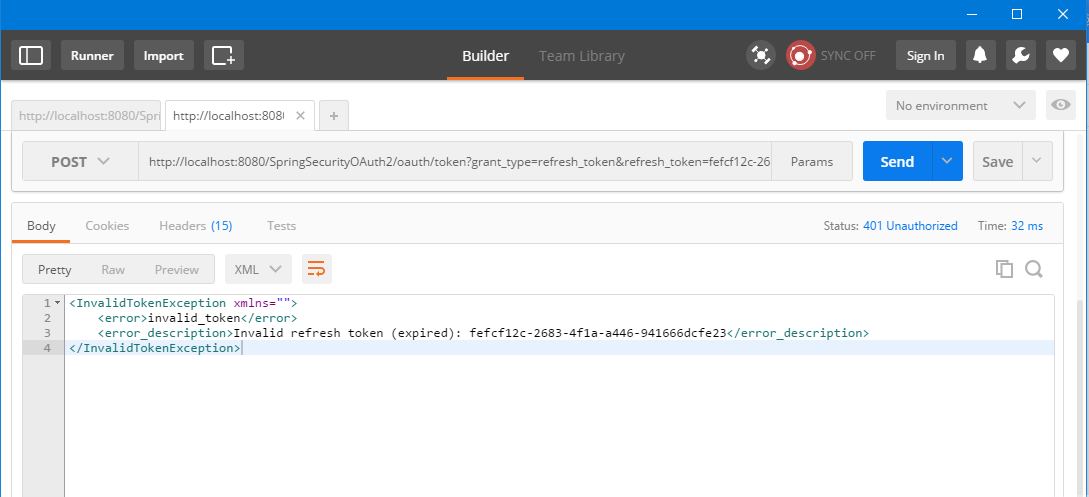Select the response Body tab
This screenshot has width=1089, height=497.
coord(41,226)
